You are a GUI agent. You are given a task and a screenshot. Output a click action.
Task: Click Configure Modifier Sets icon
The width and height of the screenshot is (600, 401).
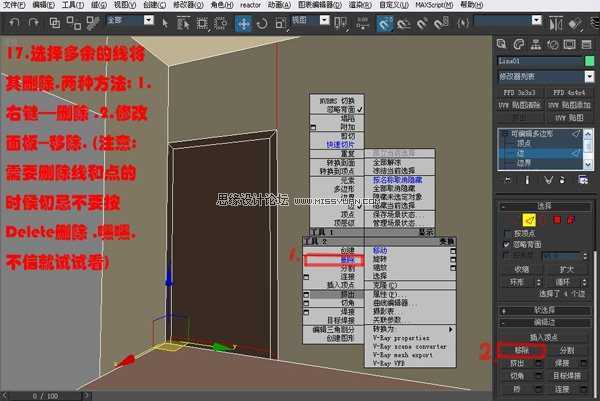click(x=583, y=180)
